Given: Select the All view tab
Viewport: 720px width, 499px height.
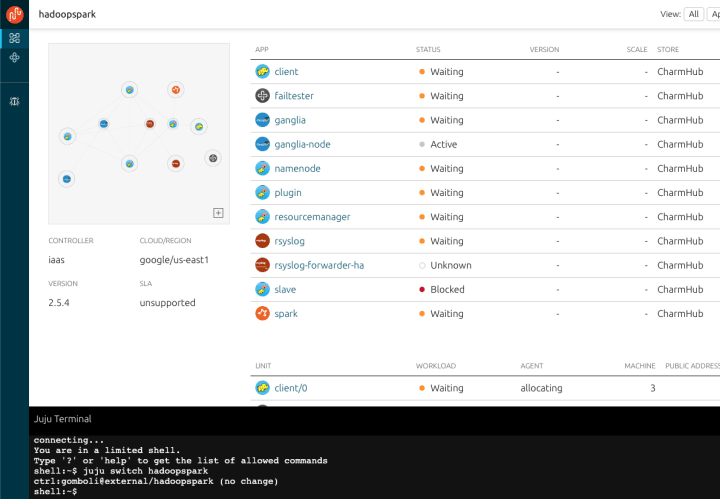Looking at the screenshot, I should 693,14.
